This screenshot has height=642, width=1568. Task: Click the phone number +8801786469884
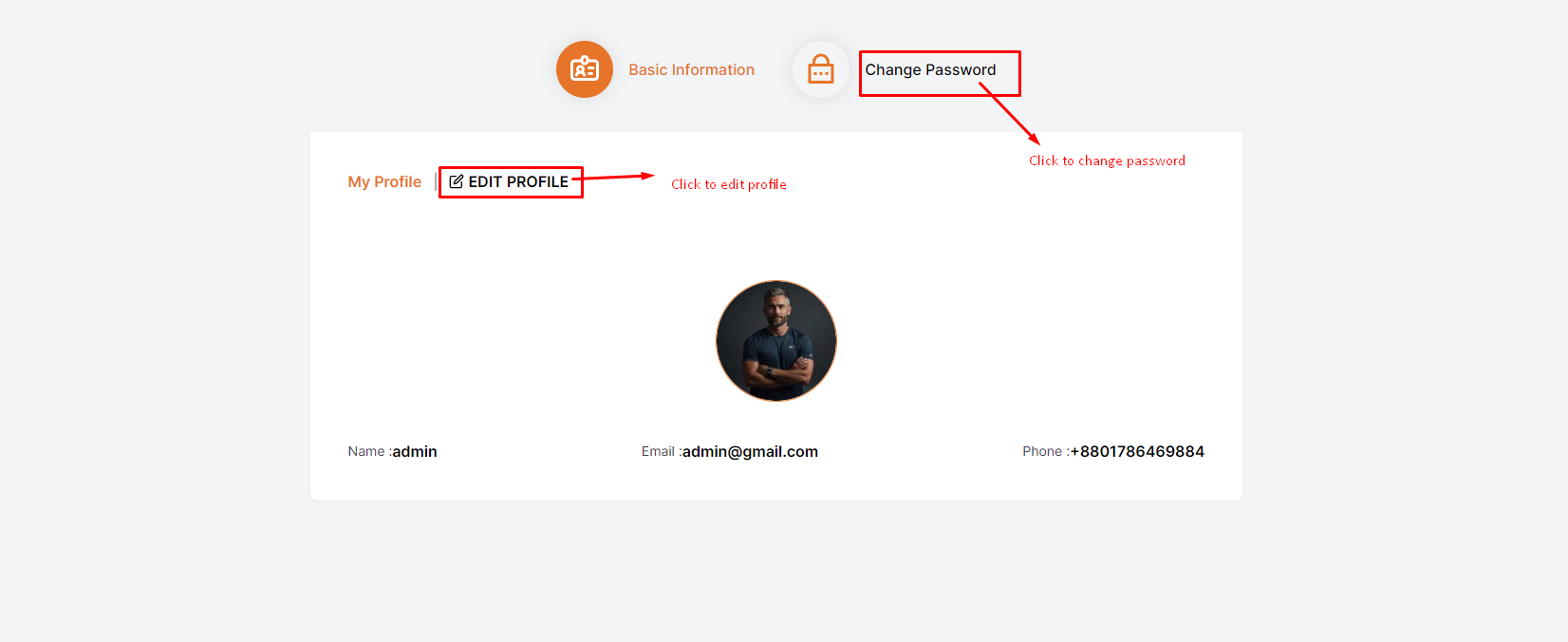click(x=1137, y=452)
